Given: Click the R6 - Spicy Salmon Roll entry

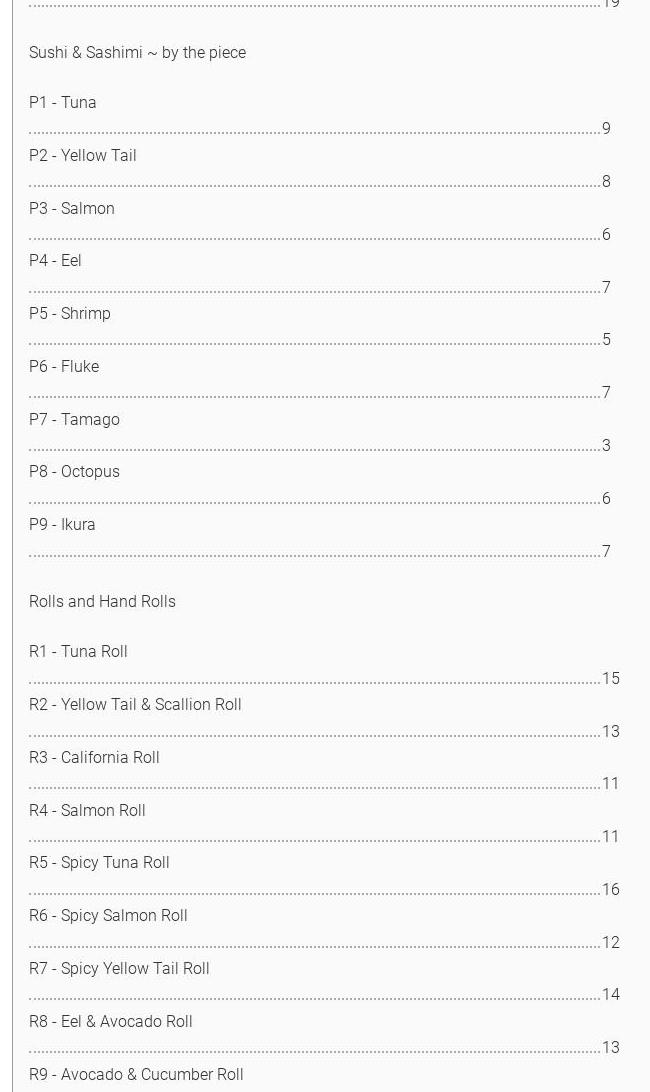Looking at the screenshot, I should click(x=108, y=916).
